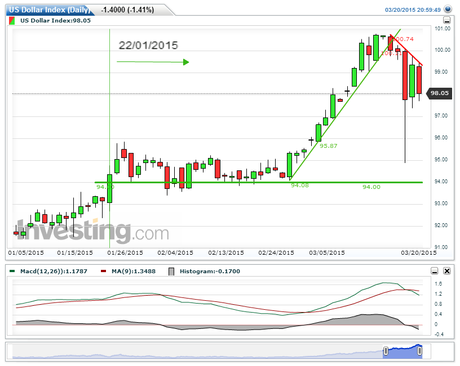The width and height of the screenshot is (460, 366).
Task: Click the 01/26/2015 date axis label
Action: 125,253
